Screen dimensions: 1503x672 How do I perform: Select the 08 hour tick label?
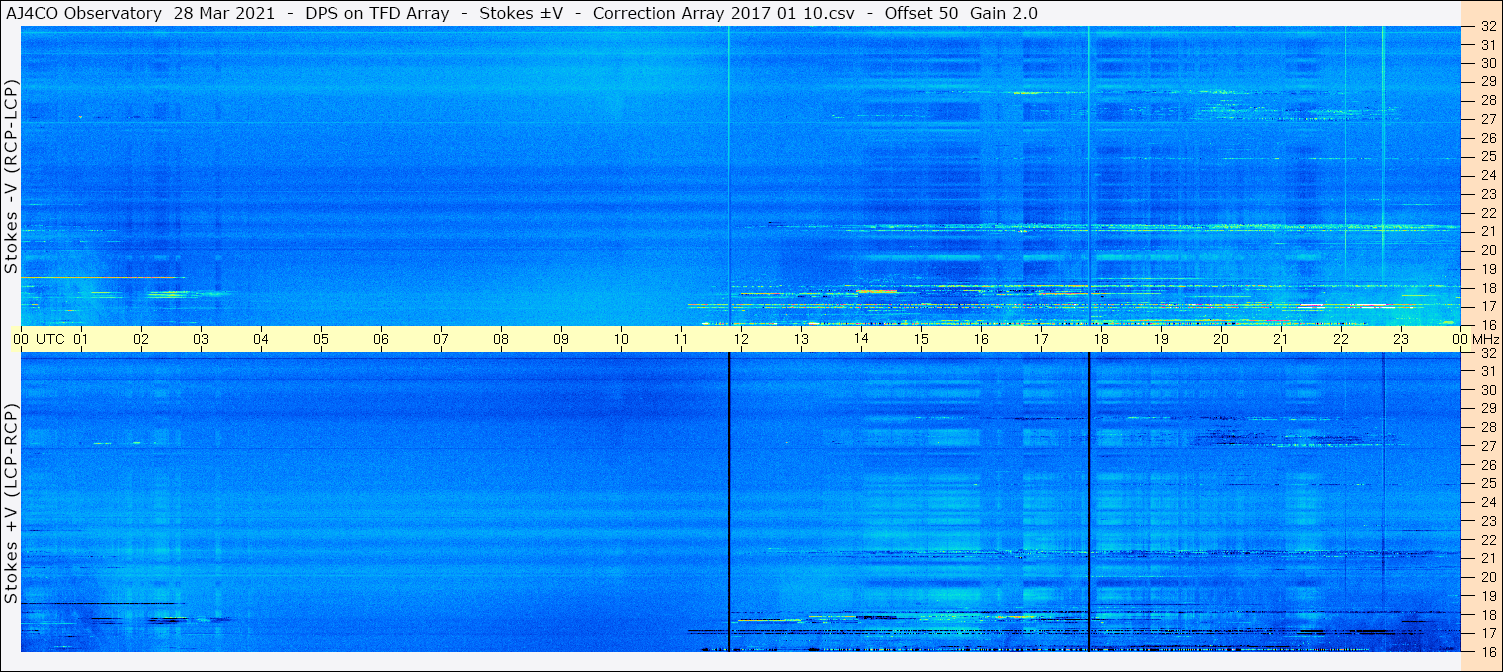501,340
